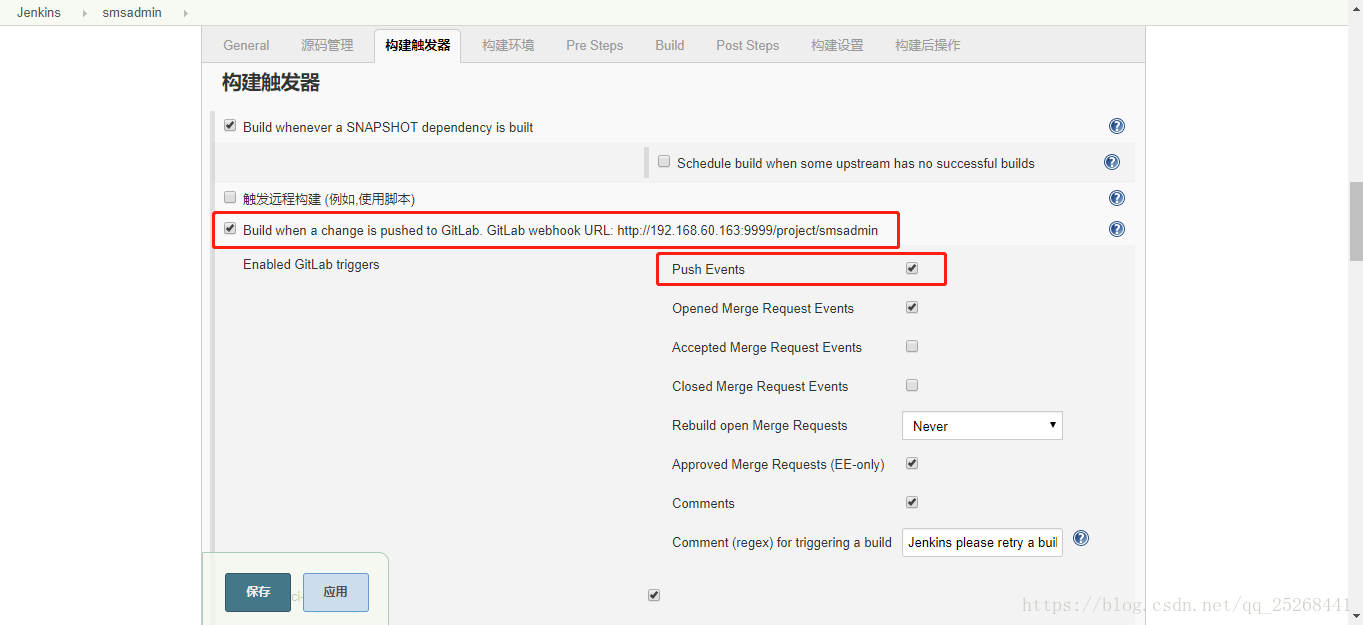Toggle Approved Merge Requests (EE-only) checkbox
This screenshot has width=1363, height=625.
[x=912, y=463]
